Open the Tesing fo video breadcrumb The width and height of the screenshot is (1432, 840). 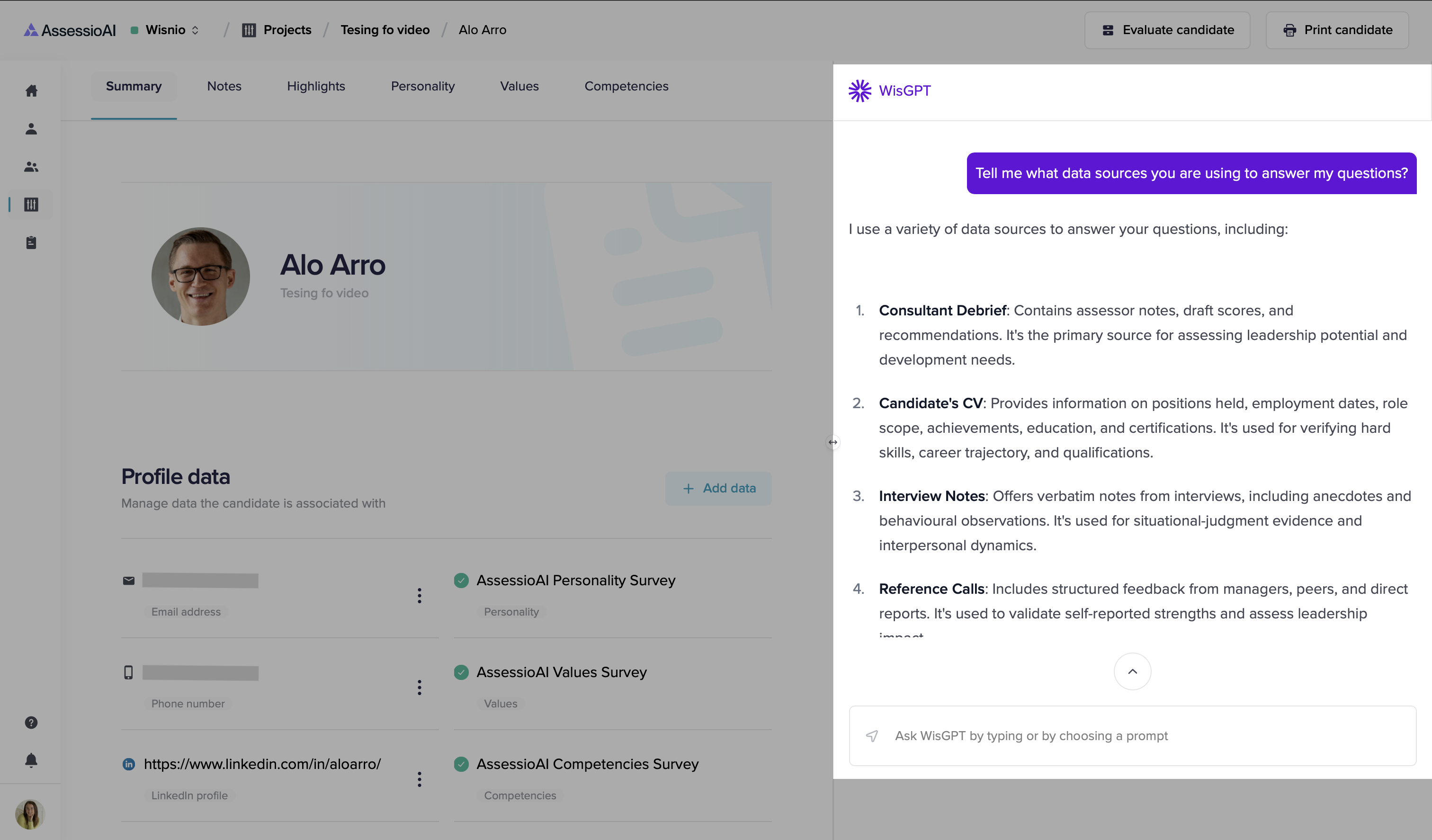tap(385, 30)
